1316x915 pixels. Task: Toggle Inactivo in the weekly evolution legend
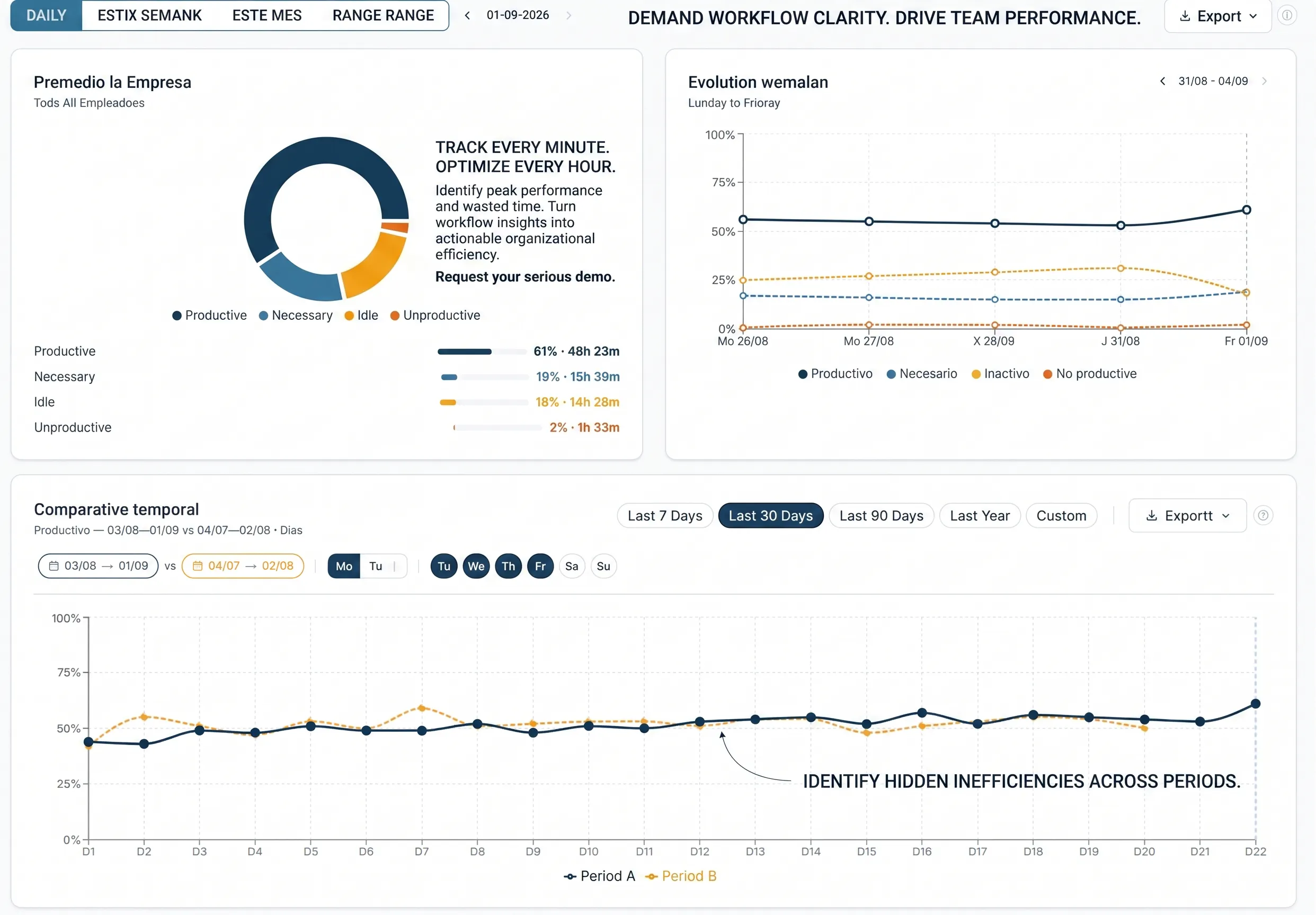[1000, 374]
